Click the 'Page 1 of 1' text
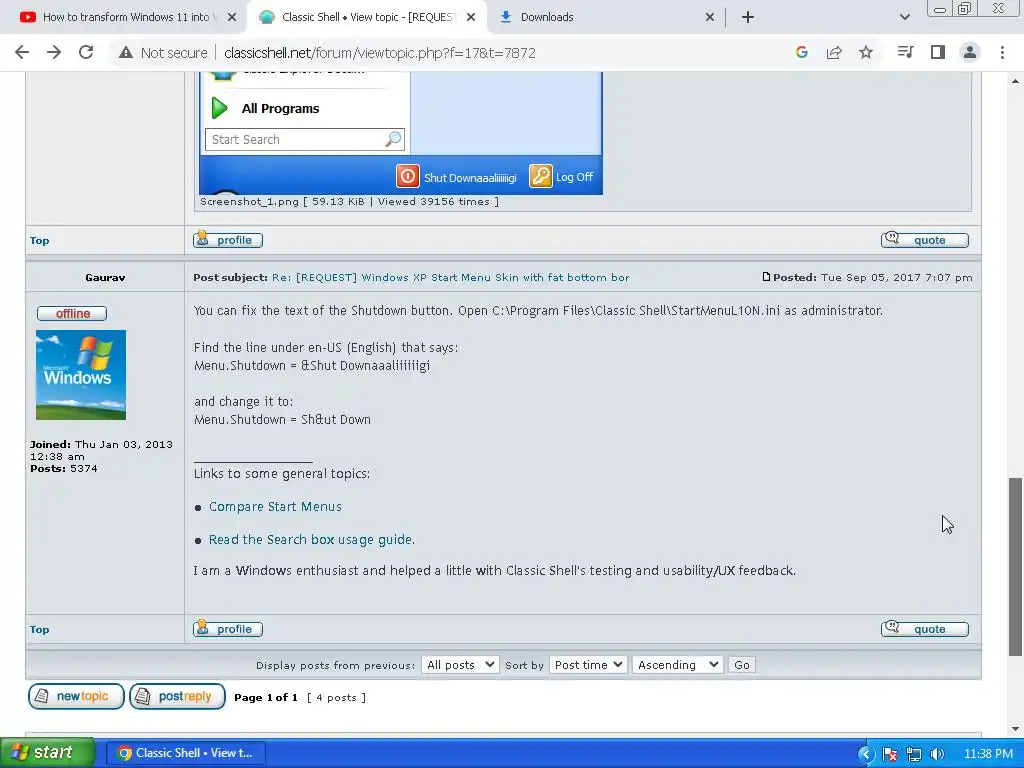Image resolution: width=1024 pixels, height=768 pixels. pos(266,697)
